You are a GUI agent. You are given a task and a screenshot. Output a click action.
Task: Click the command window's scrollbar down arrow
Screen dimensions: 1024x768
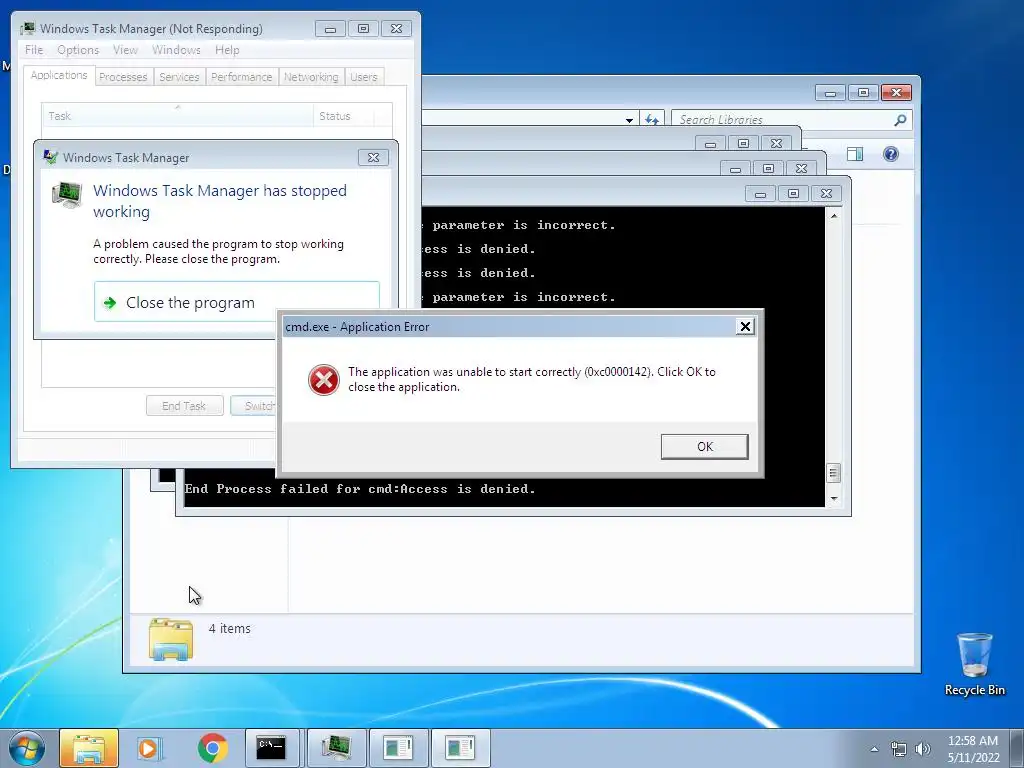point(833,498)
